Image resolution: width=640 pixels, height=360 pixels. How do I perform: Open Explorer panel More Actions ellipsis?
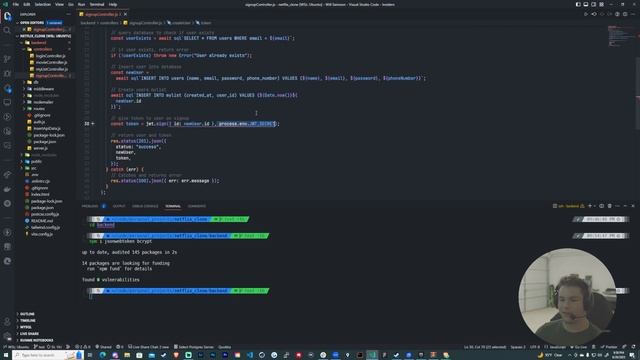pyautogui.click(x=68, y=14)
